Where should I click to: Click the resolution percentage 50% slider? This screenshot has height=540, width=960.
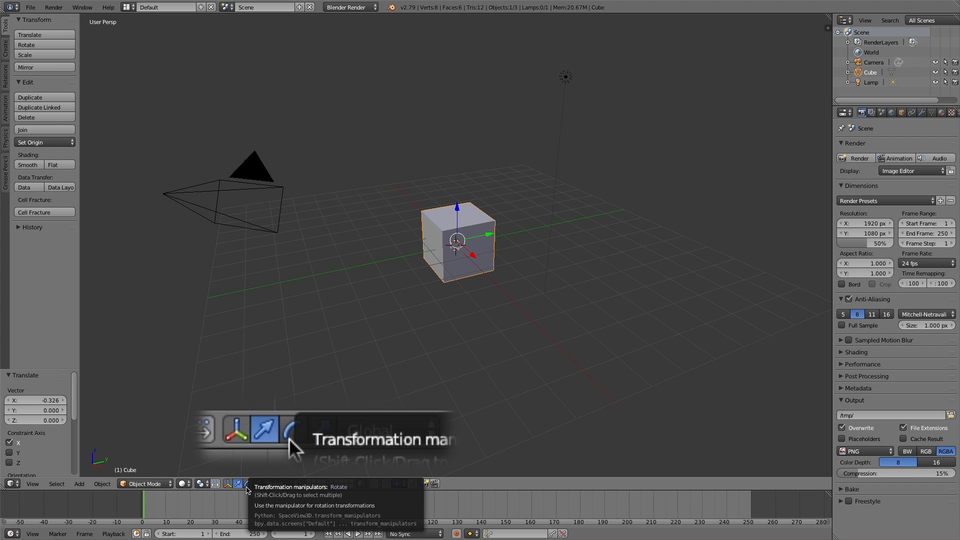coord(866,243)
